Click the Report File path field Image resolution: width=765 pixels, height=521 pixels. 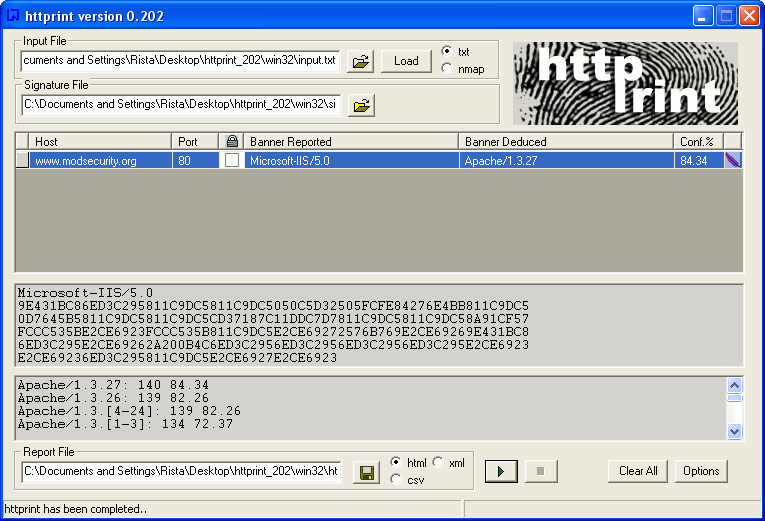coord(181,471)
